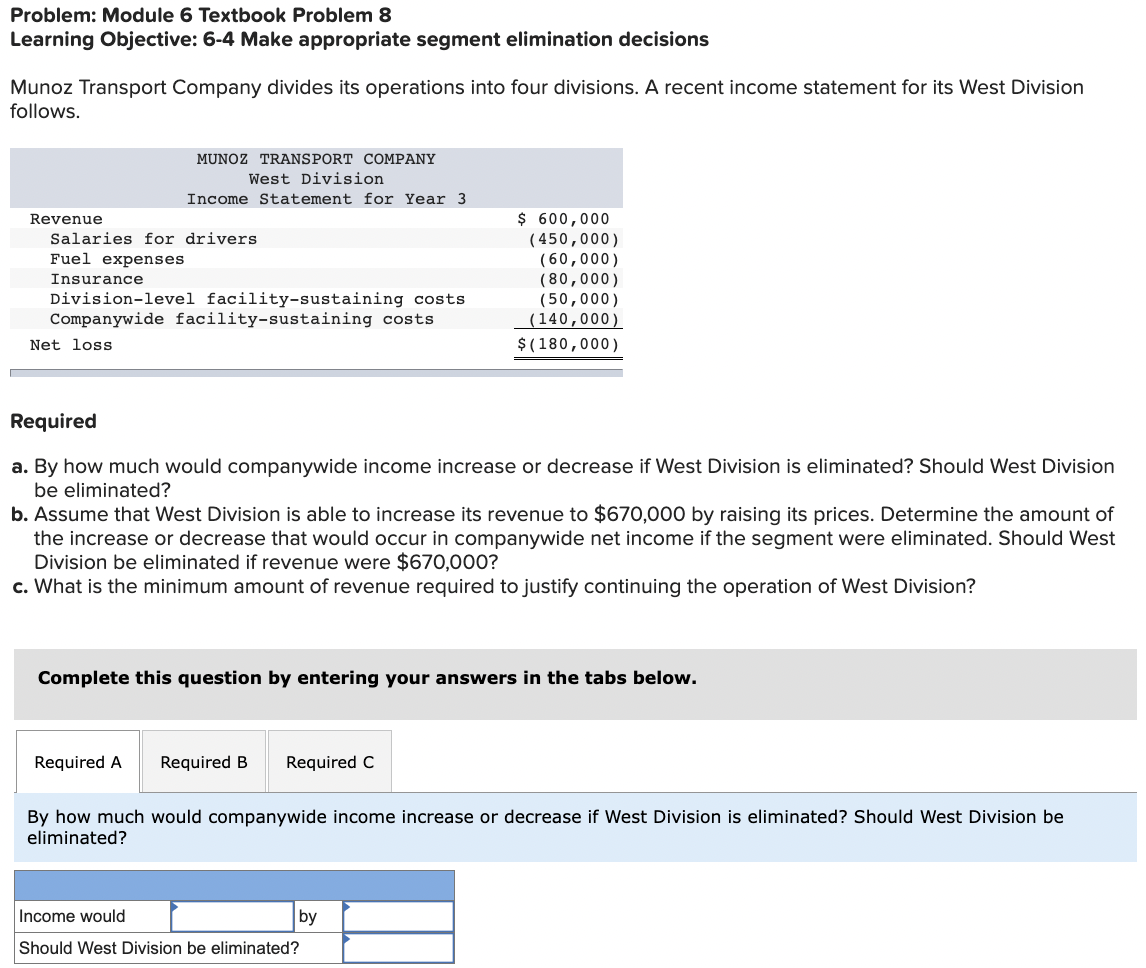Screen dimensions: 1146x968
Task: Click the 'Insurance' row label
Action: tap(96, 279)
